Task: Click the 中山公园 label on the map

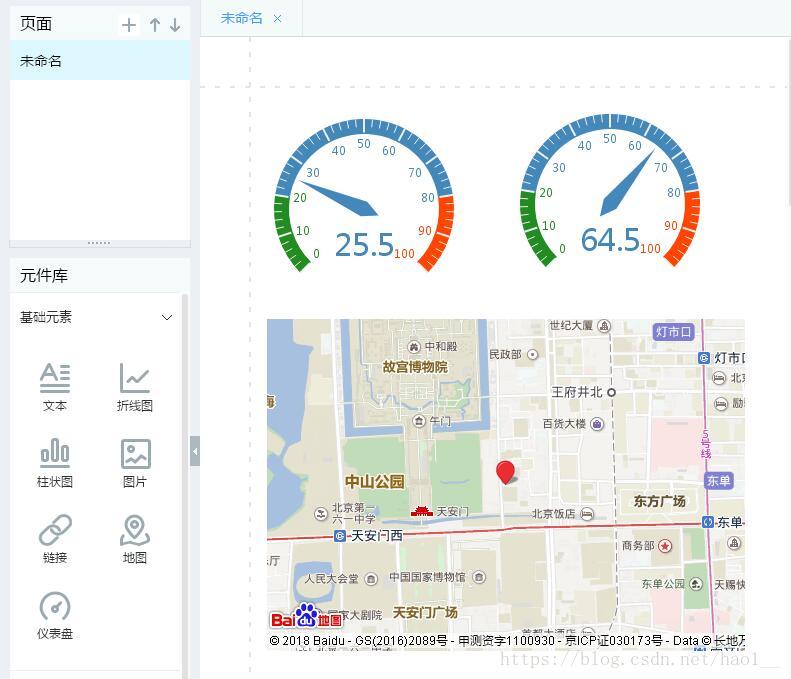Action: point(375,481)
